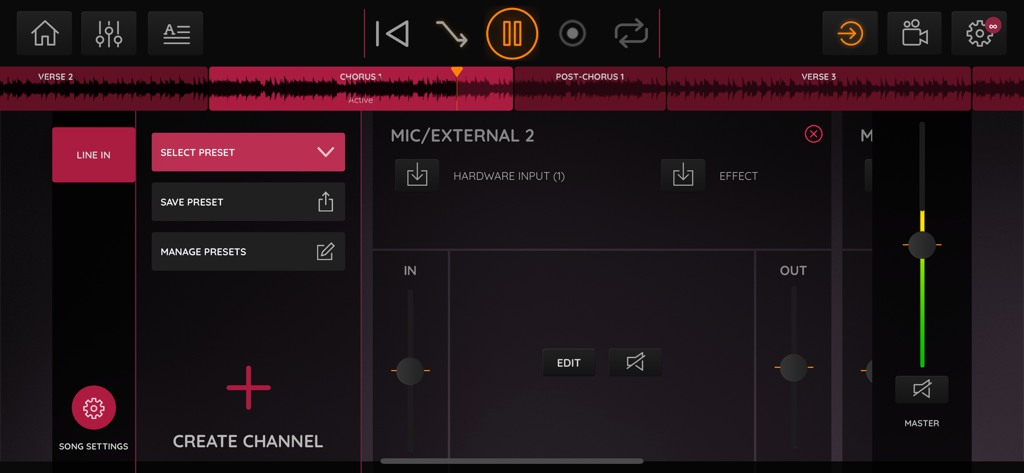This screenshot has height=473, width=1024.
Task: Open the video camera icon
Action: 914,33
